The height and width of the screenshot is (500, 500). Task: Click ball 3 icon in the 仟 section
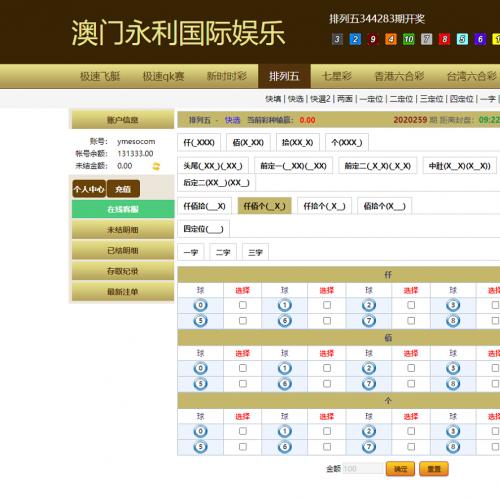[453, 305]
